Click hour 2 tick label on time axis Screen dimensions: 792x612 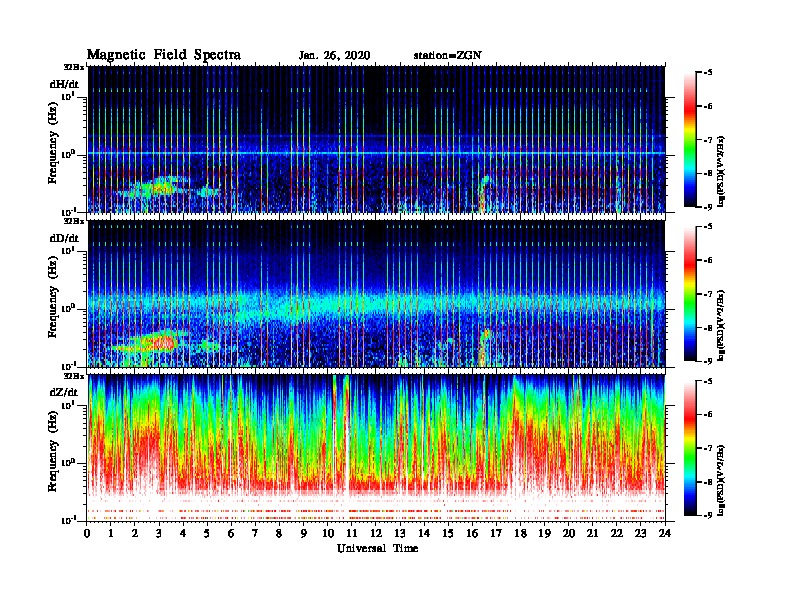[135, 534]
